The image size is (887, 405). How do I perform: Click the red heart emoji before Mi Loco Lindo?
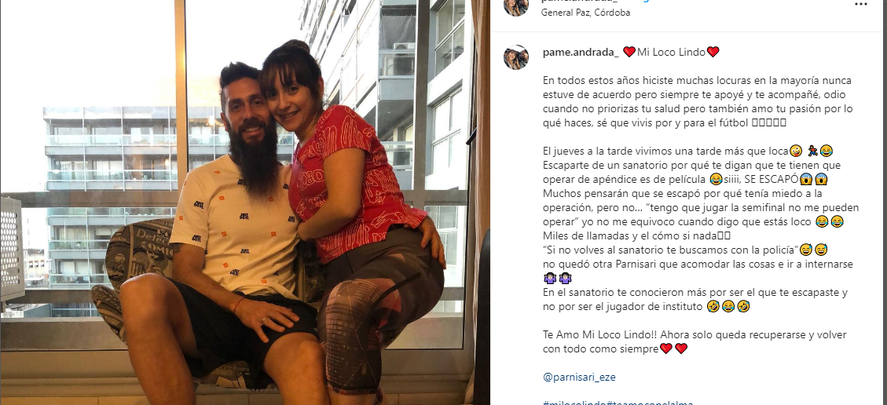point(629,52)
